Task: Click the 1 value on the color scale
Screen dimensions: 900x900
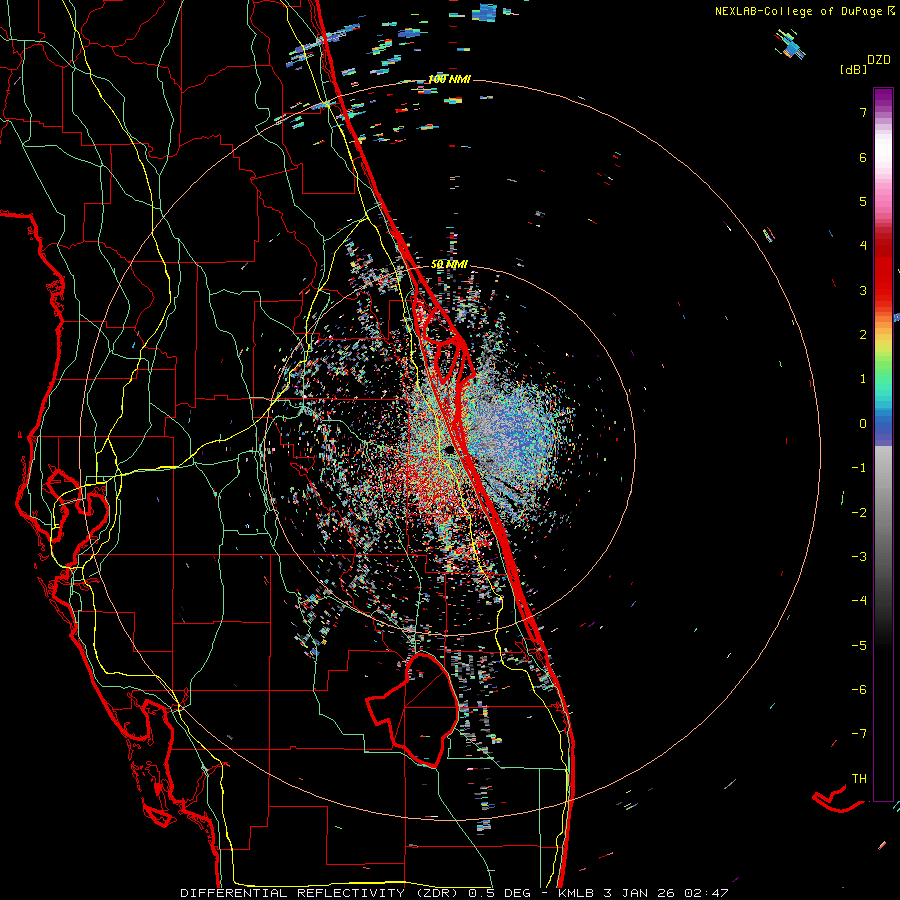Action: click(x=863, y=379)
